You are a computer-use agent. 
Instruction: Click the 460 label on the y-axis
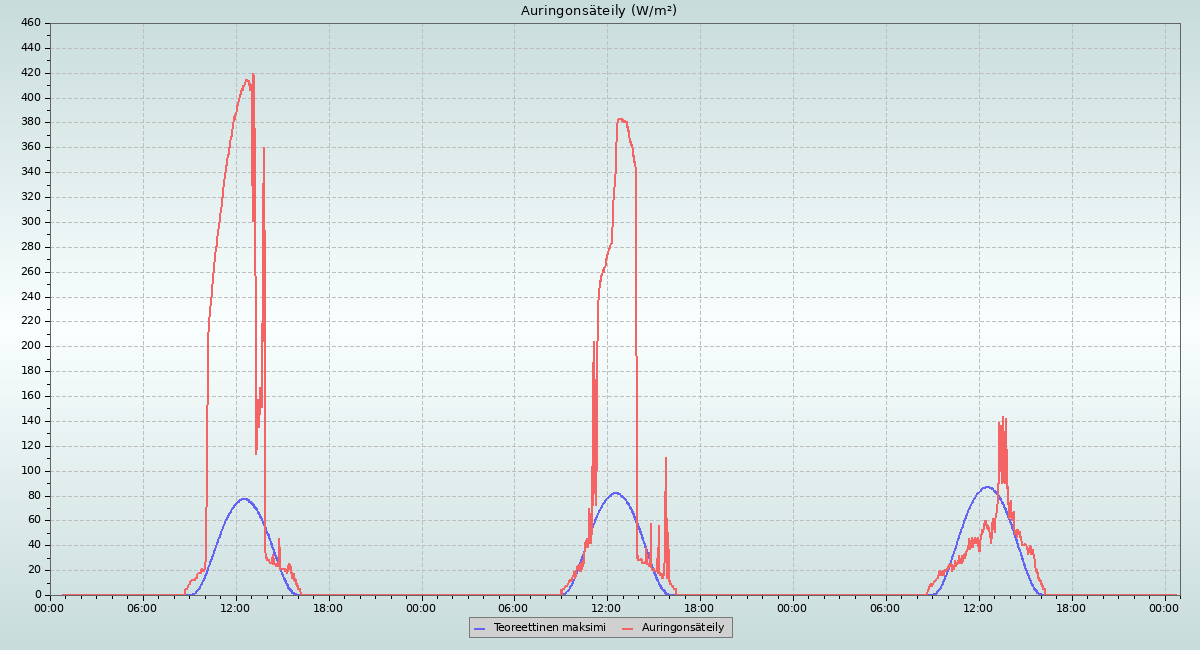coord(30,23)
